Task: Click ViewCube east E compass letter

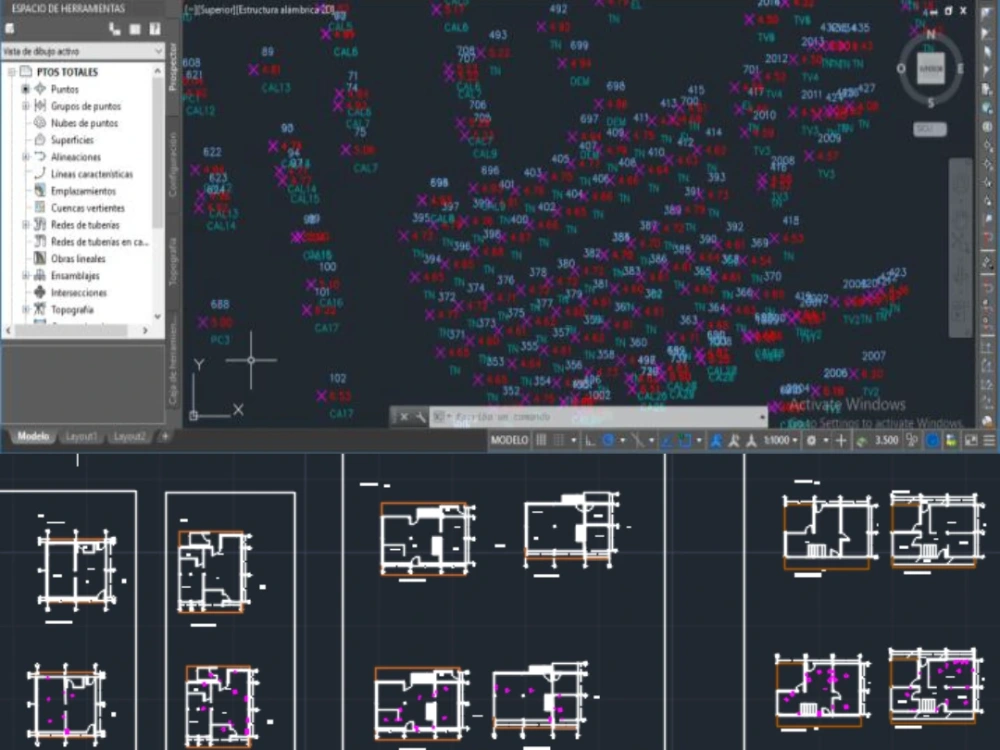Action: point(960,68)
